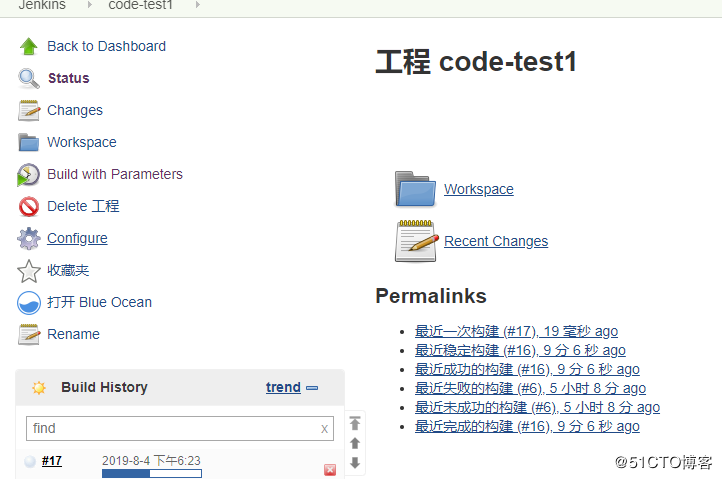This screenshot has width=722, height=479.
Task: Click the Configure gear icon
Action: [29, 239]
